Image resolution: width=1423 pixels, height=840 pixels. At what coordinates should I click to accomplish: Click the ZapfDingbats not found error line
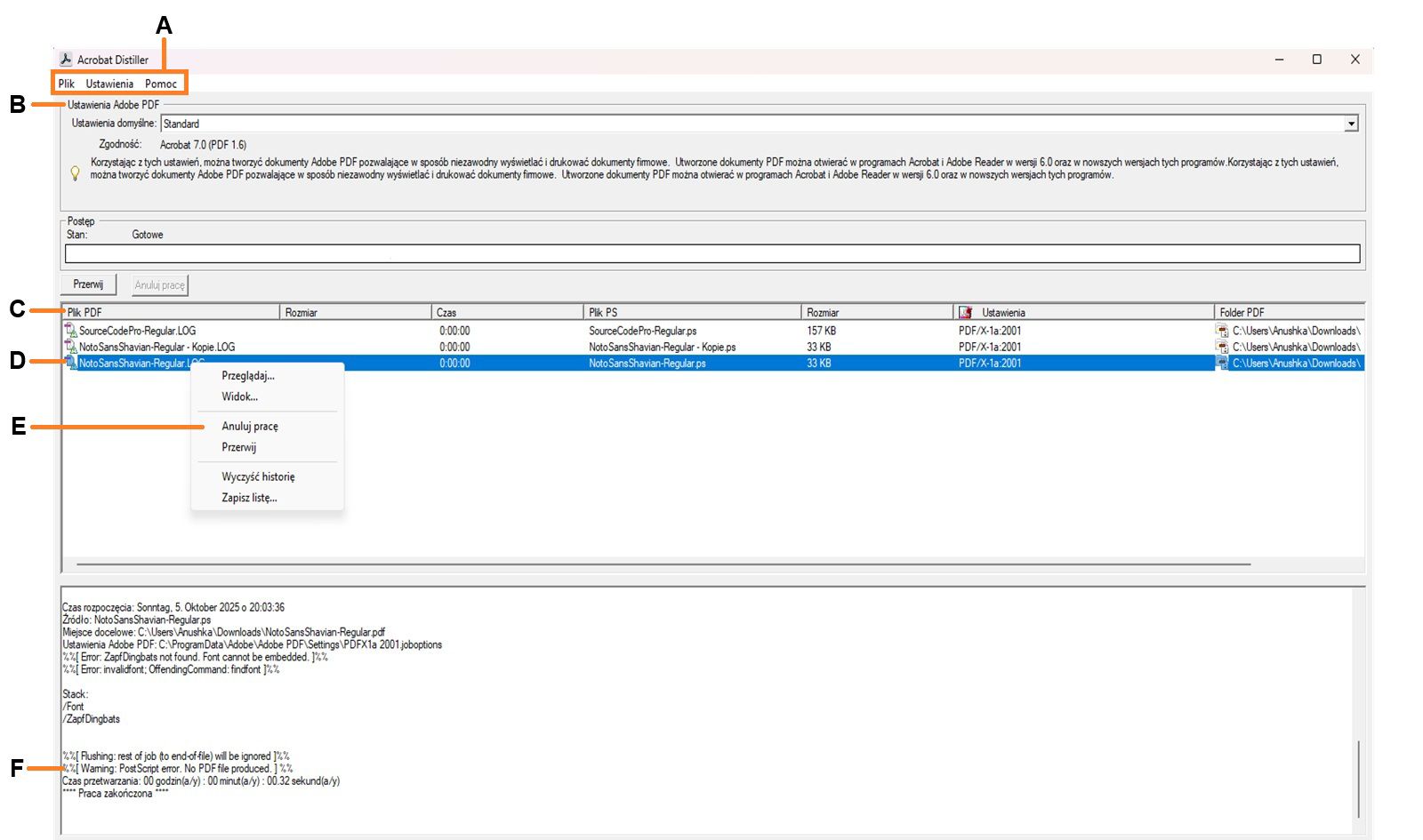pos(195,657)
